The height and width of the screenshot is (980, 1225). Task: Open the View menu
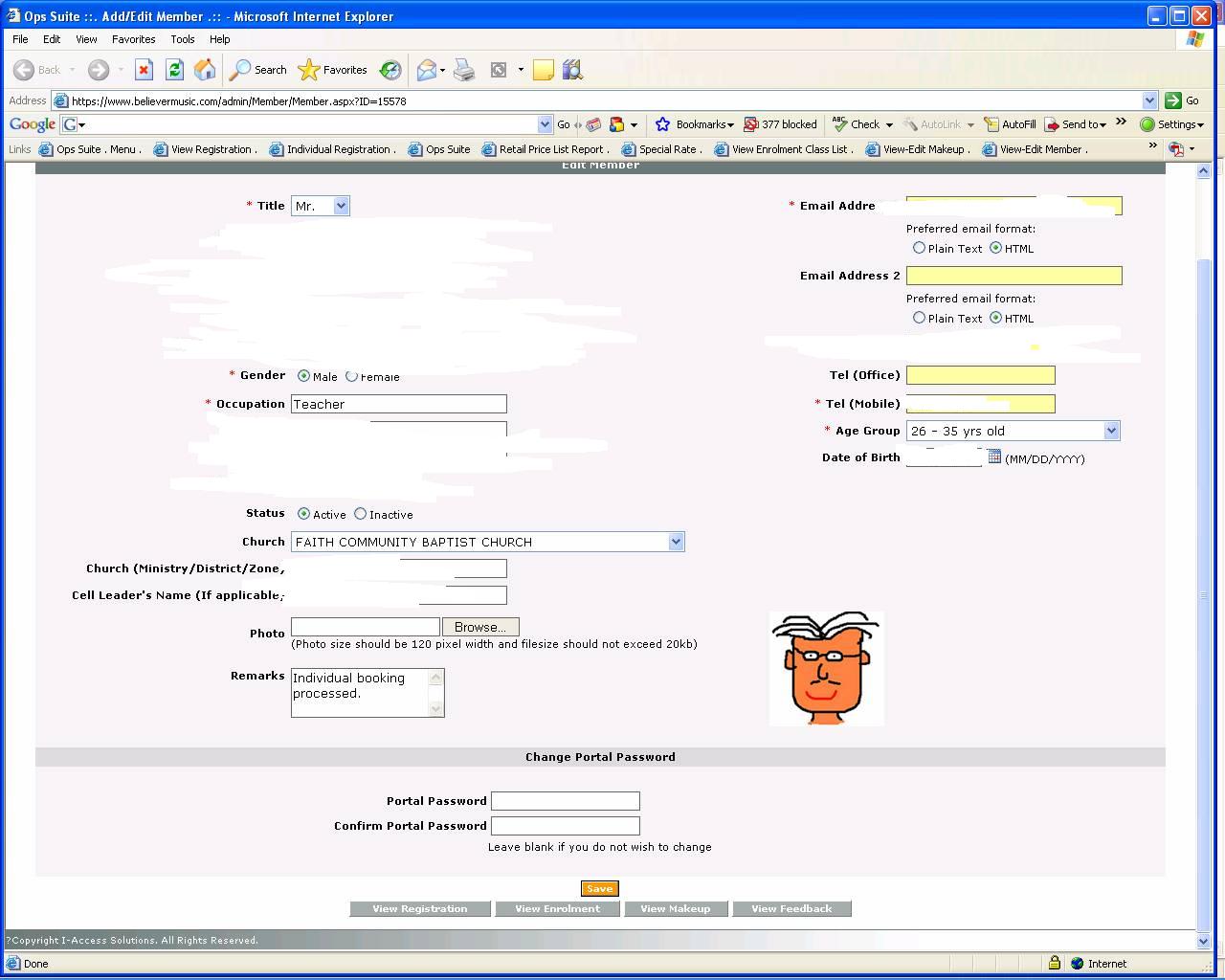[86, 39]
